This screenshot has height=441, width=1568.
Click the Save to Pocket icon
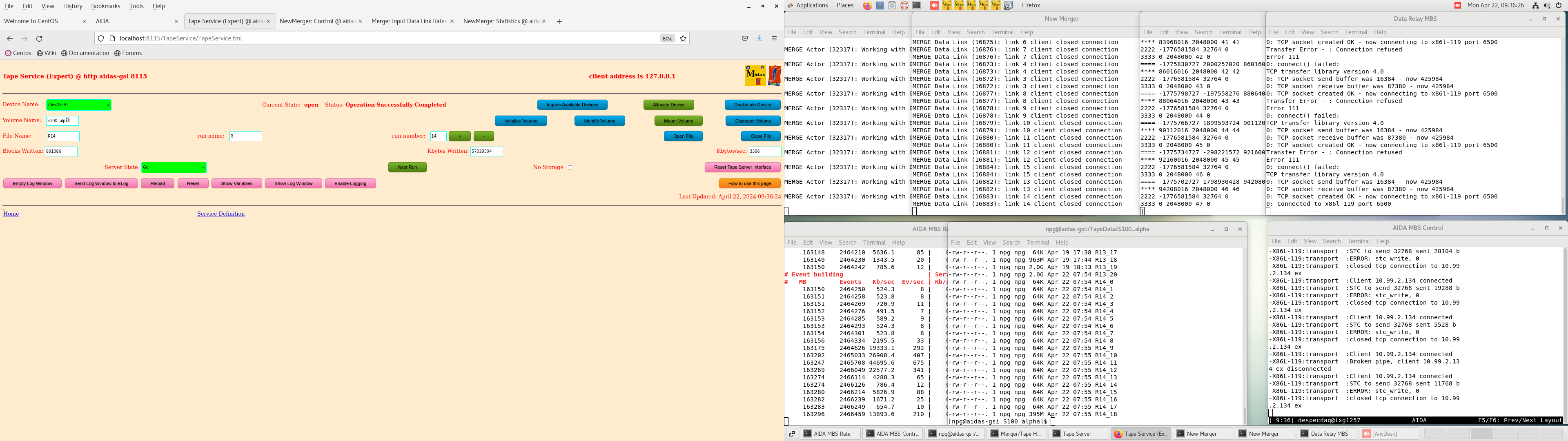click(x=744, y=38)
